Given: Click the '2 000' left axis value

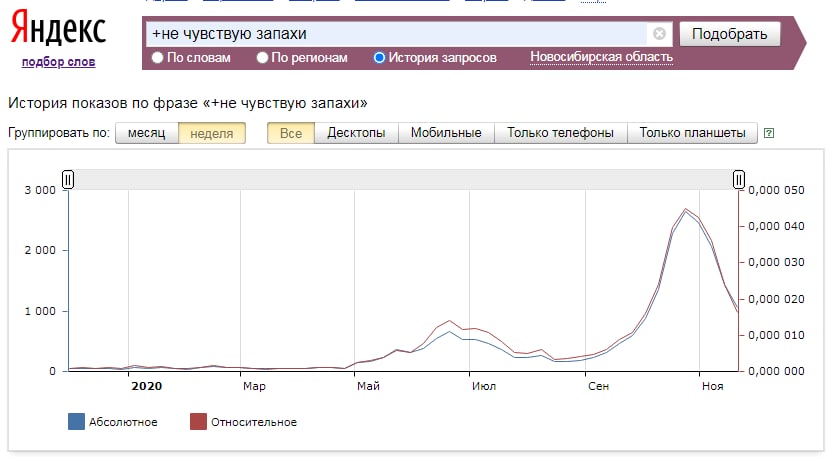Looking at the screenshot, I should pyautogui.click(x=40, y=250).
